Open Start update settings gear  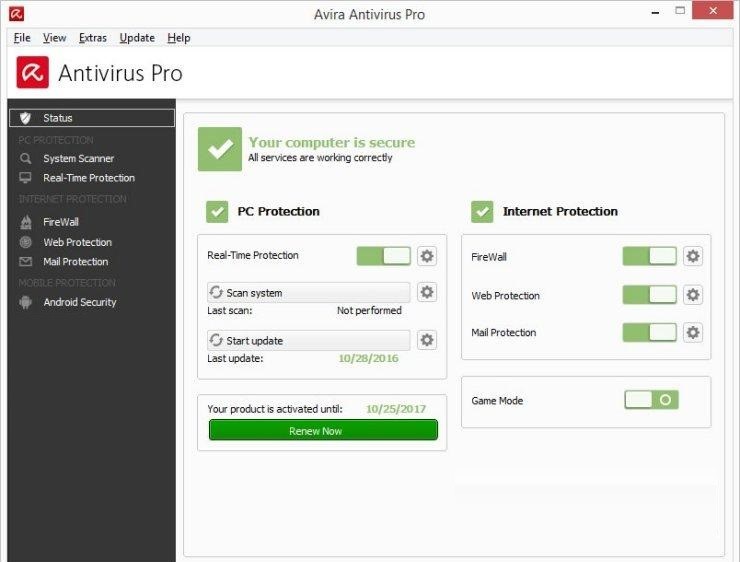point(427,340)
